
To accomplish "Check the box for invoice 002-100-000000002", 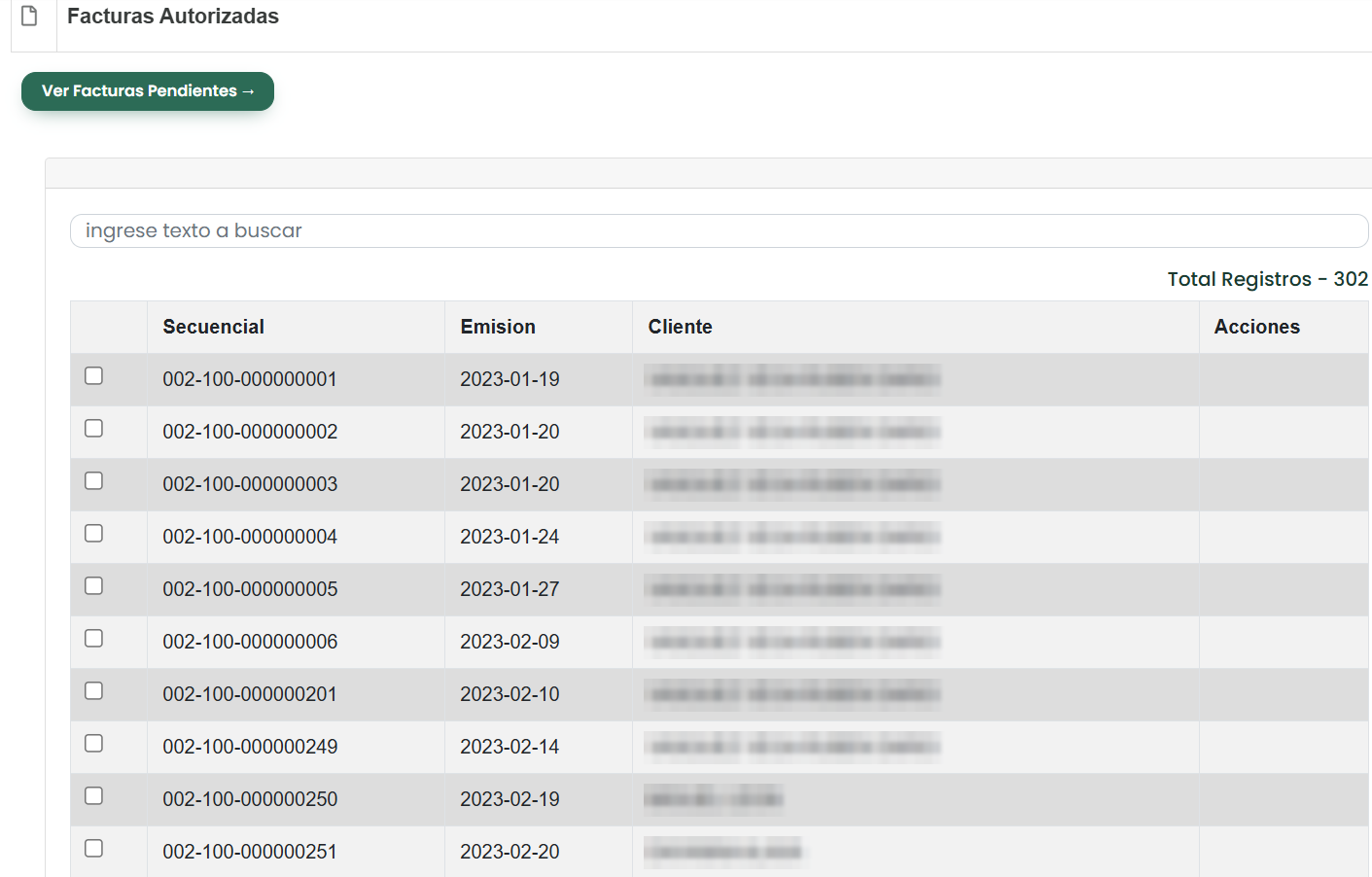I will tap(94, 429).
